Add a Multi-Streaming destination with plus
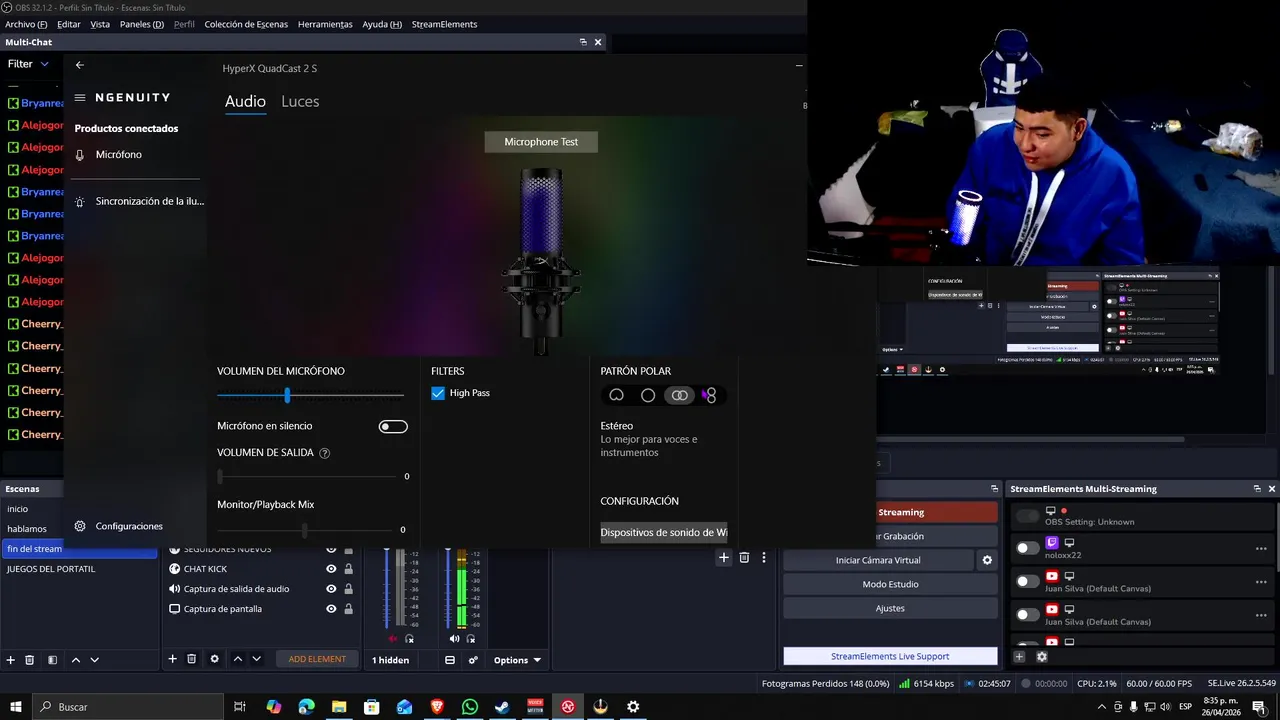1280x720 pixels. [x=1019, y=657]
